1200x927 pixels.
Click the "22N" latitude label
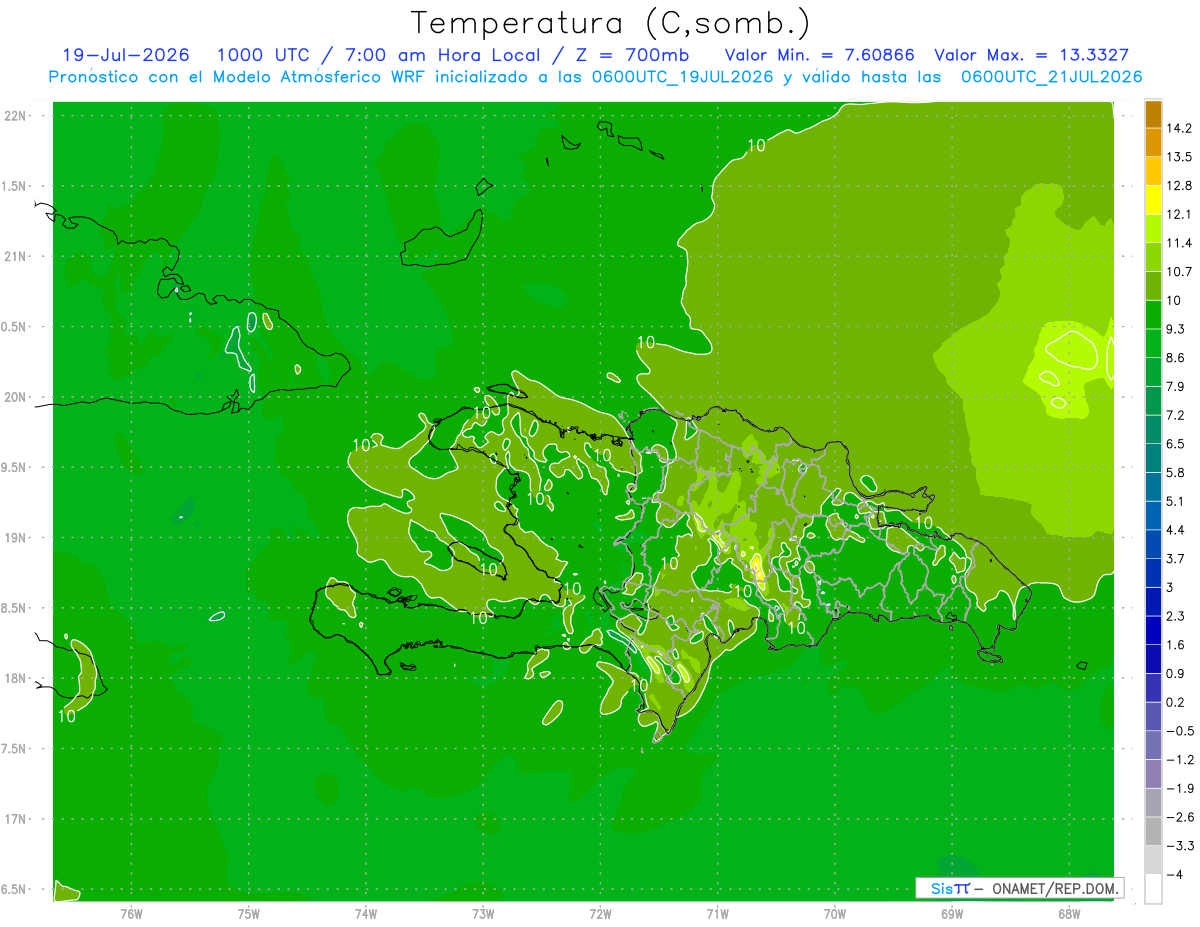point(15,116)
